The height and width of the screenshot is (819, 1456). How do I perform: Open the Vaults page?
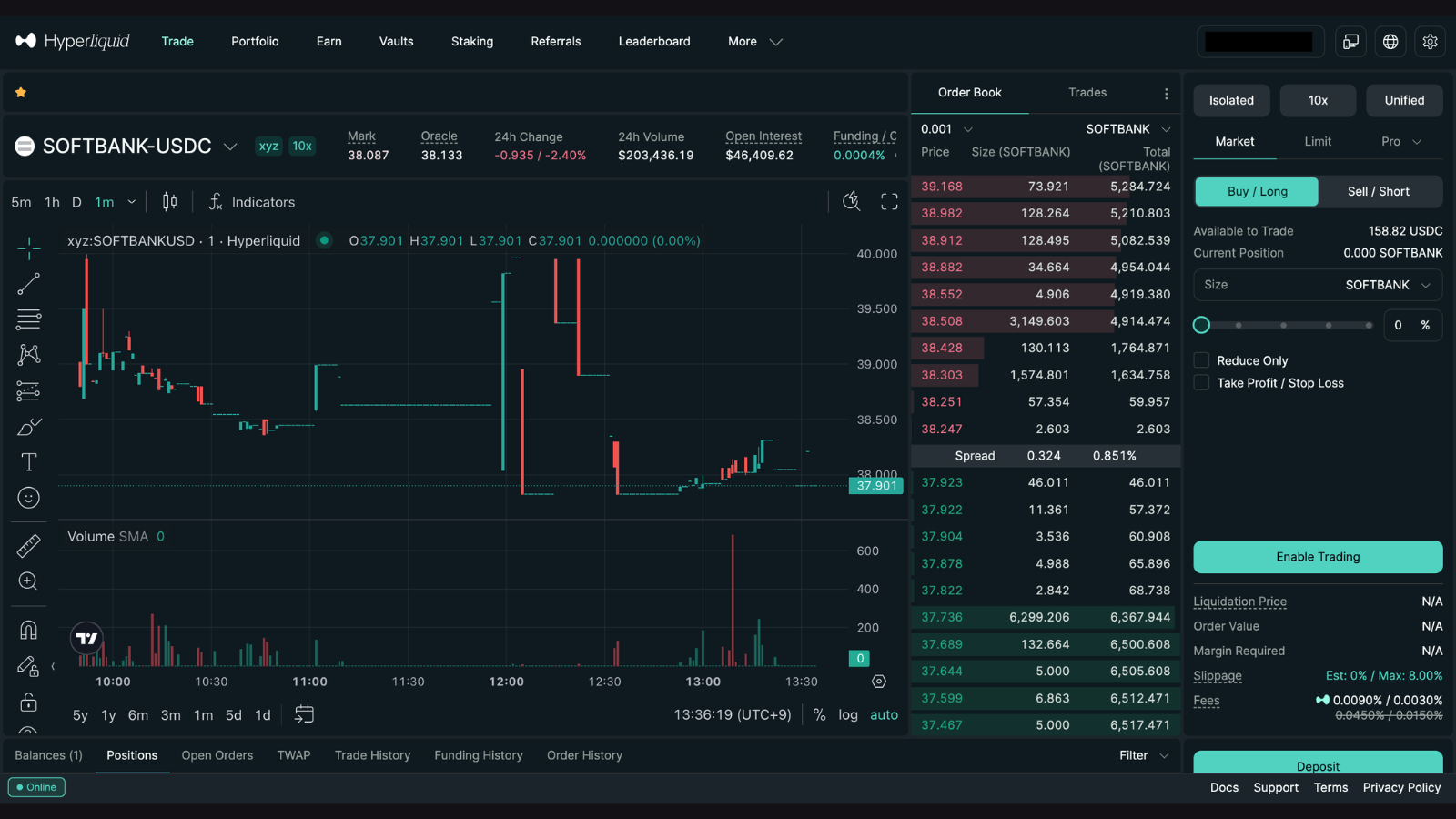point(396,41)
